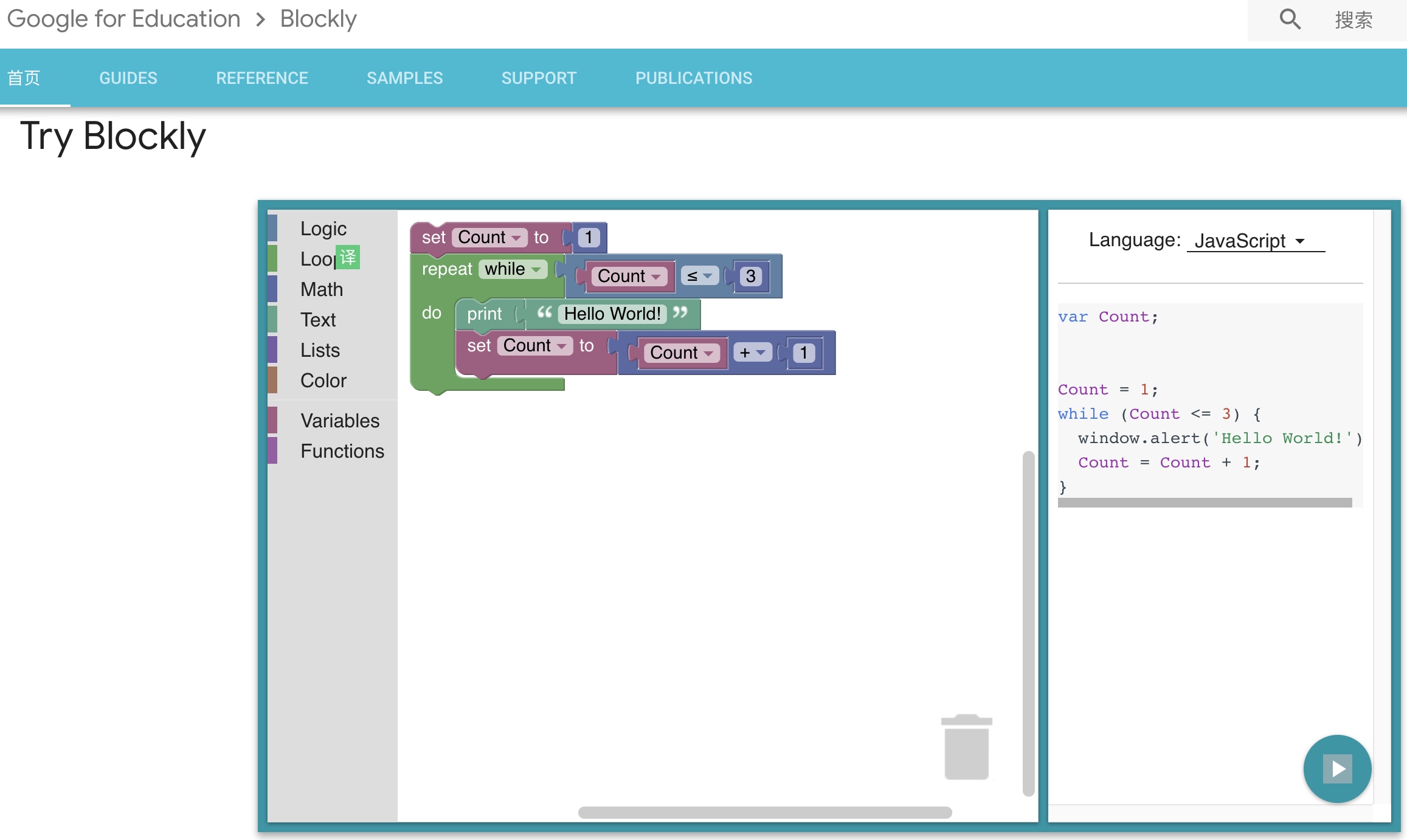Click the green translate badge icon
This screenshot has height=840, width=1407.
click(x=348, y=257)
